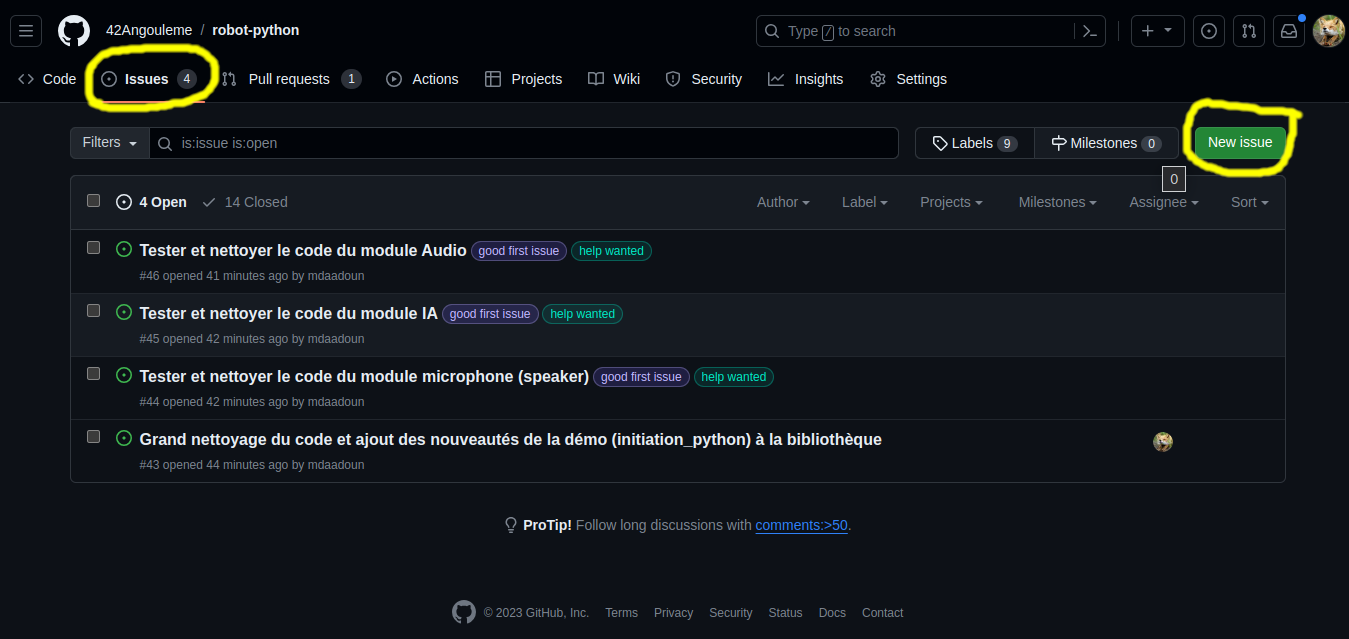Viewport: 1349px width, 639px height.
Task: Open 42Angouleme organization link
Action: (149, 30)
